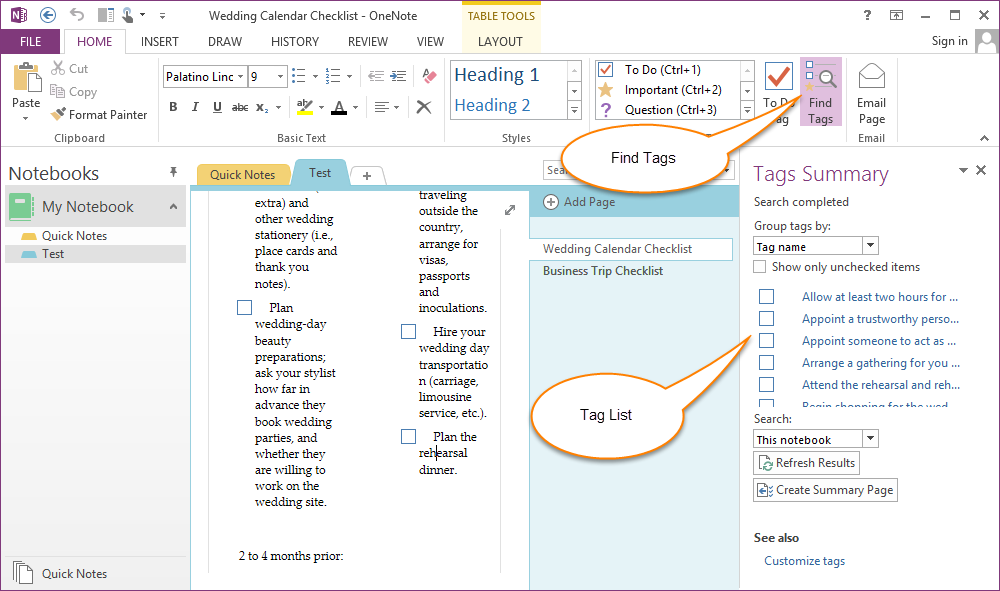Click Dock to Desktop icon
This screenshot has width=1000, height=591.
tap(106, 15)
